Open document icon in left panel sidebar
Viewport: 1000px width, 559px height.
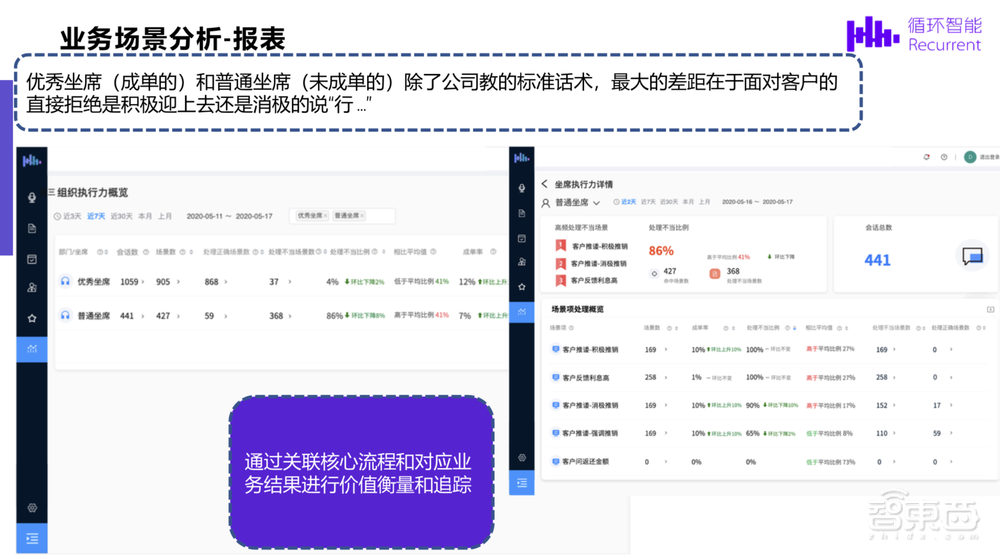coord(32,228)
